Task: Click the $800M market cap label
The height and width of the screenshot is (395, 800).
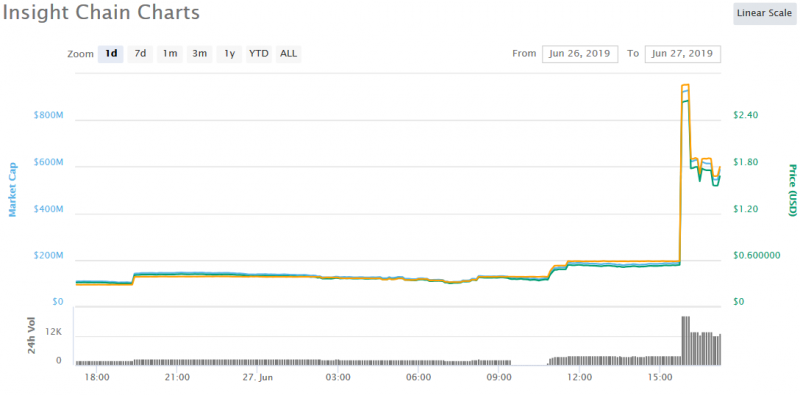Action: [48, 115]
